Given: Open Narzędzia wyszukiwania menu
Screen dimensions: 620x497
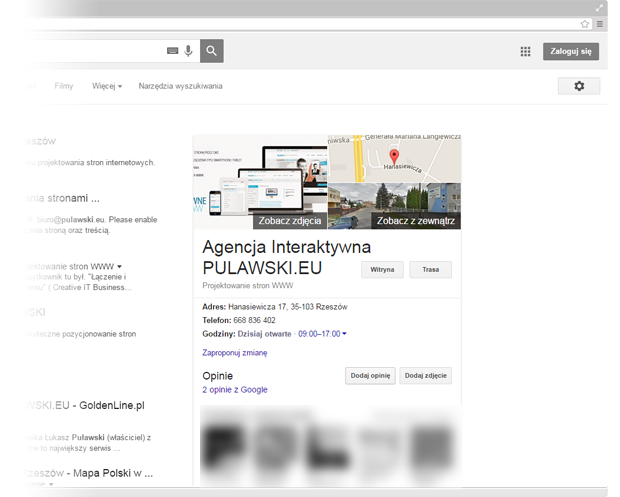Looking at the screenshot, I should click(180, 86).
